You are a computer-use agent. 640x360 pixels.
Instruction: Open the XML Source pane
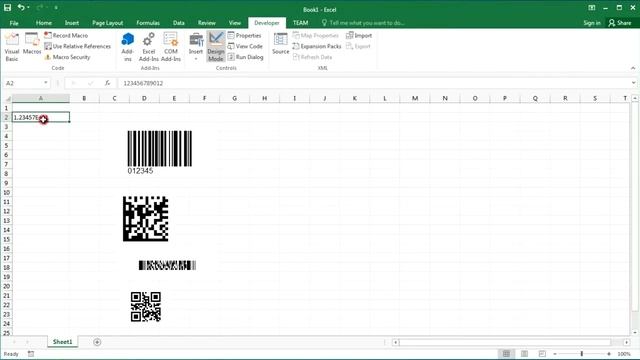pyautogui.click(x=280, y=44)
